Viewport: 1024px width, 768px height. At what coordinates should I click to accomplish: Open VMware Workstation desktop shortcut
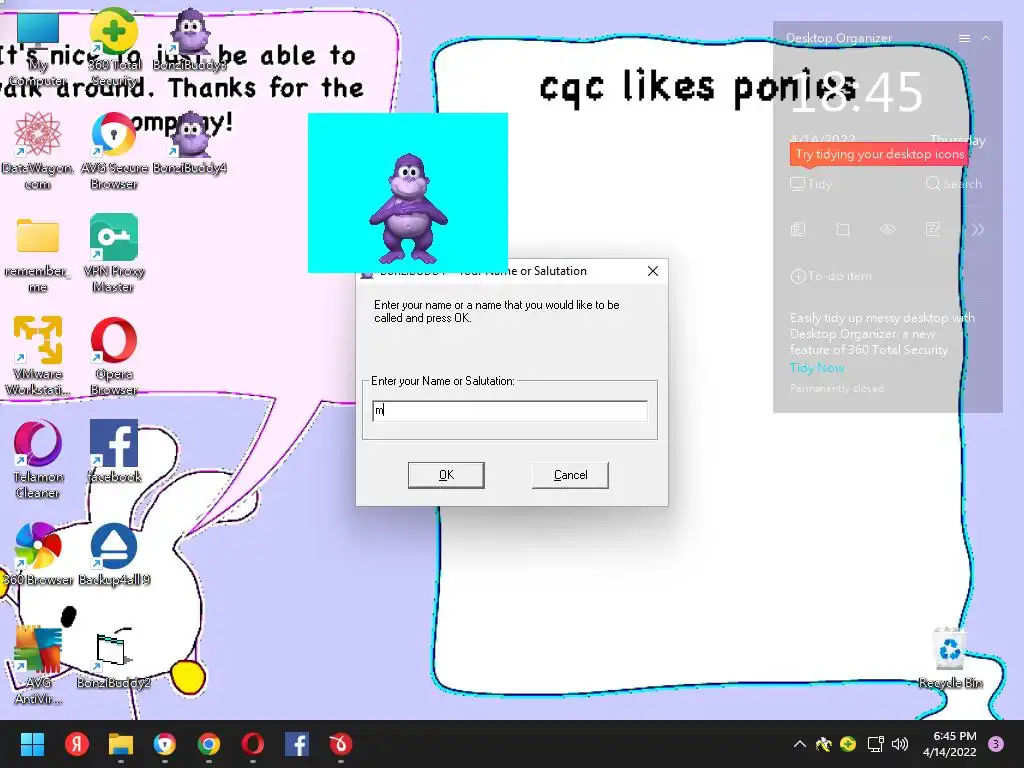pos(37,356)
